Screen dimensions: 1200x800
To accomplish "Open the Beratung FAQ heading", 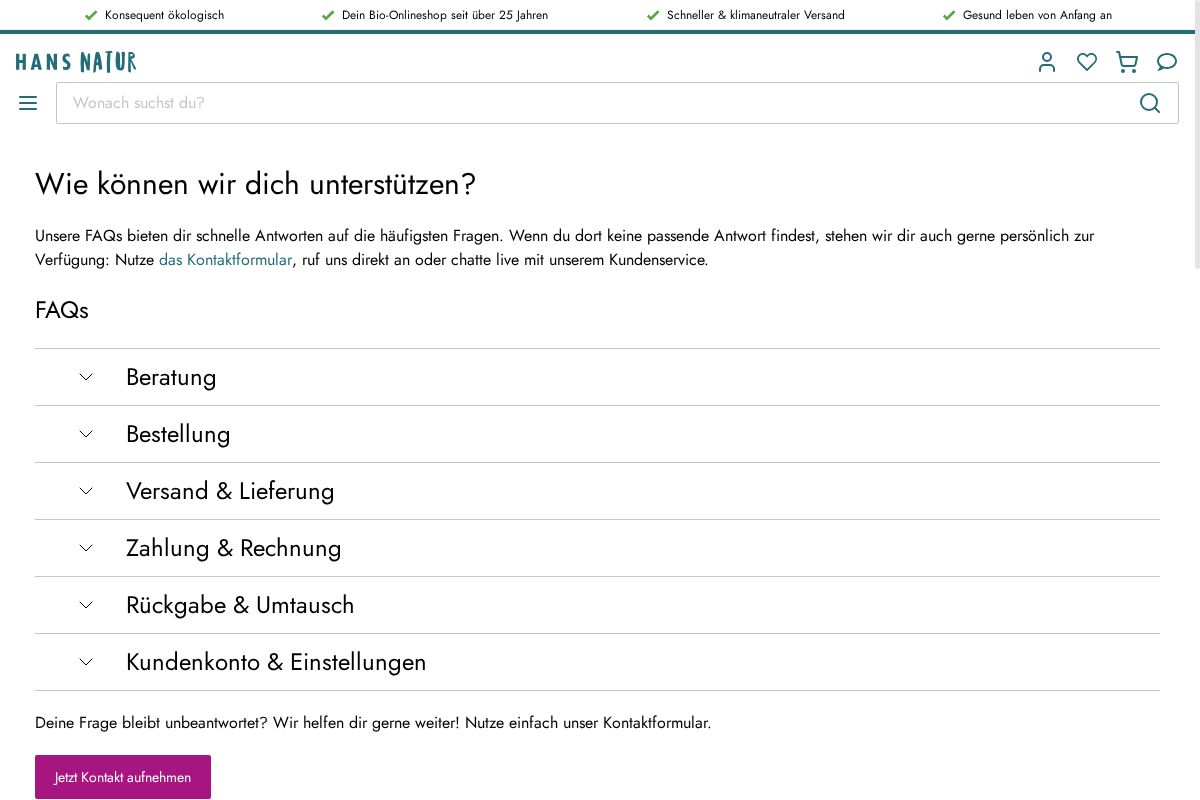I will click(x=171, y=377).
